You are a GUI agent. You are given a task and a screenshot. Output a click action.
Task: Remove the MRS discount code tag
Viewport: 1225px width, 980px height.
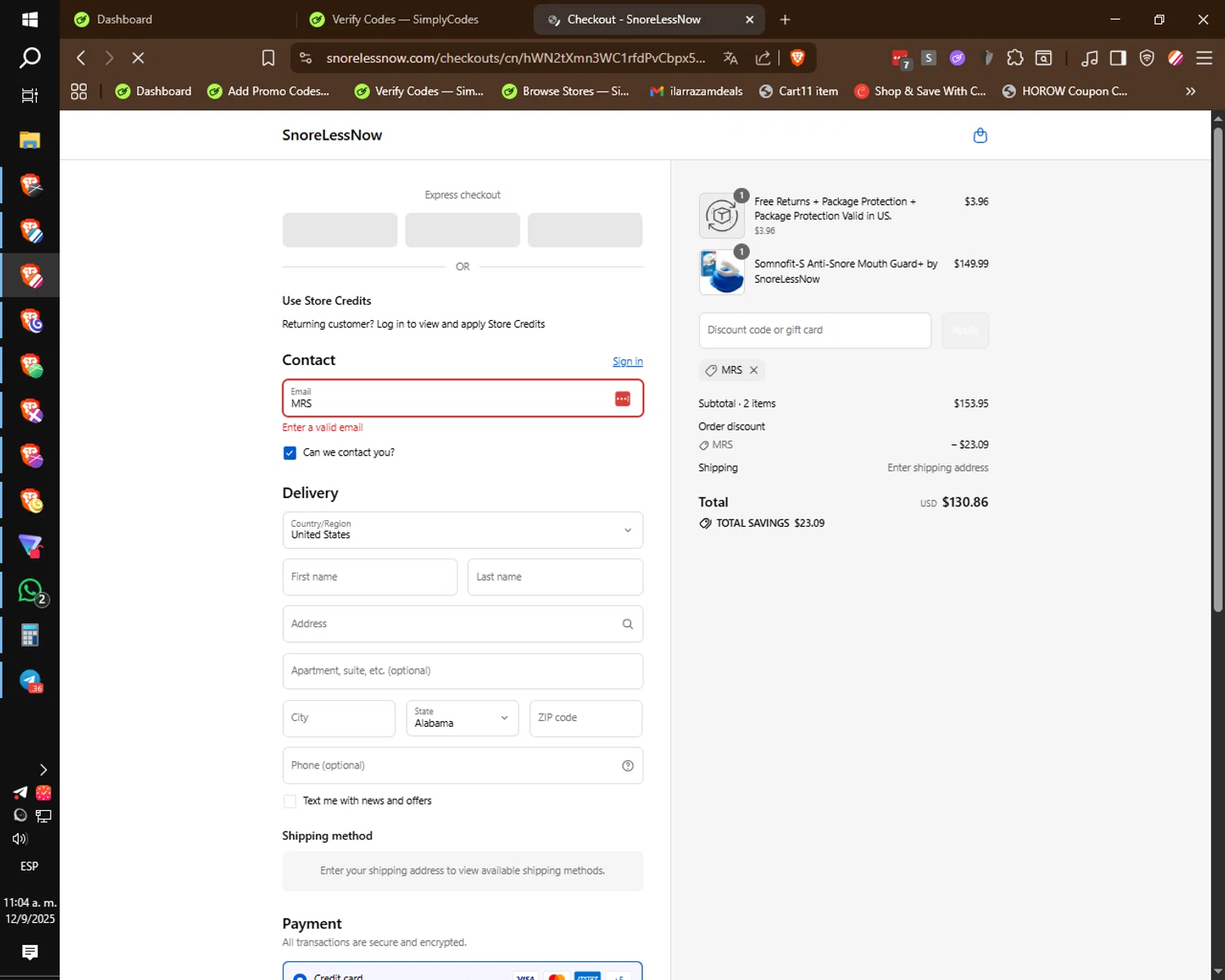click(754, 371)
